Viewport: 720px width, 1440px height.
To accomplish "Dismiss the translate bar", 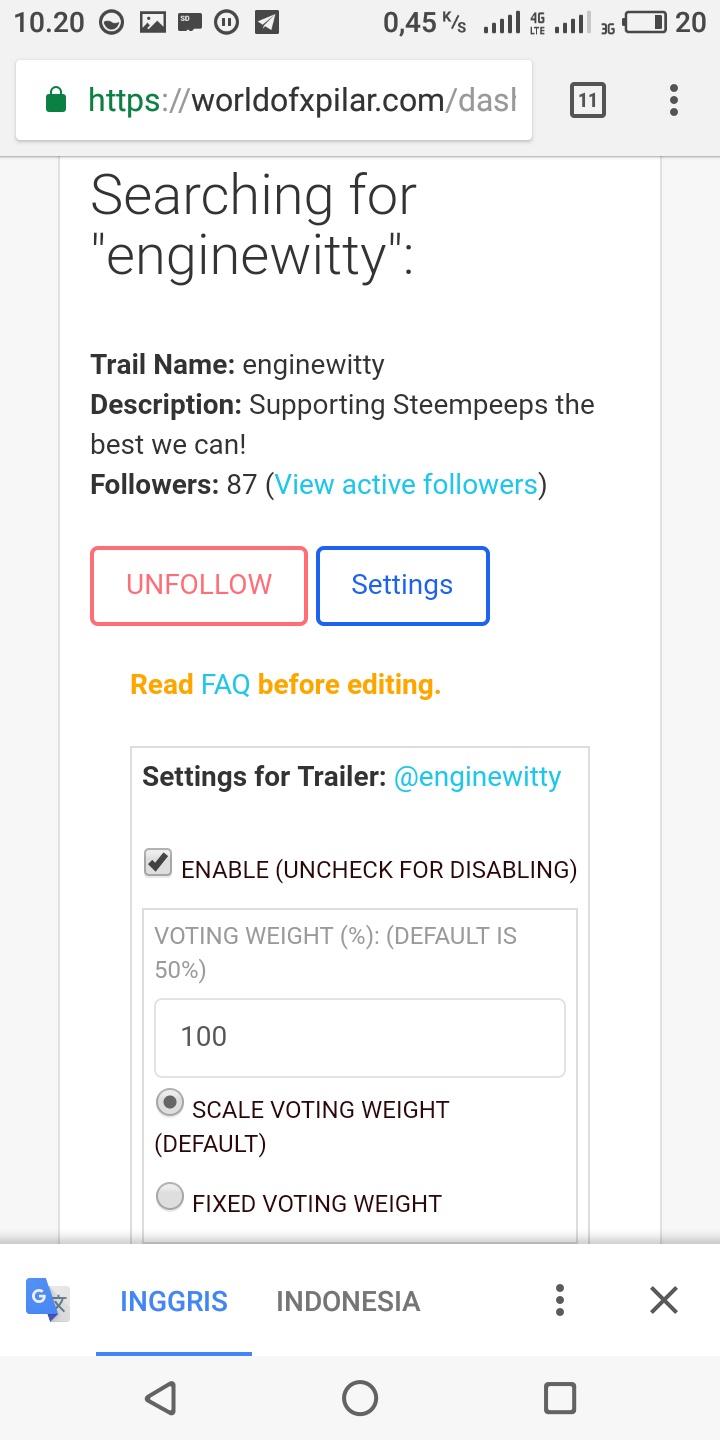I will (664, 1300).
